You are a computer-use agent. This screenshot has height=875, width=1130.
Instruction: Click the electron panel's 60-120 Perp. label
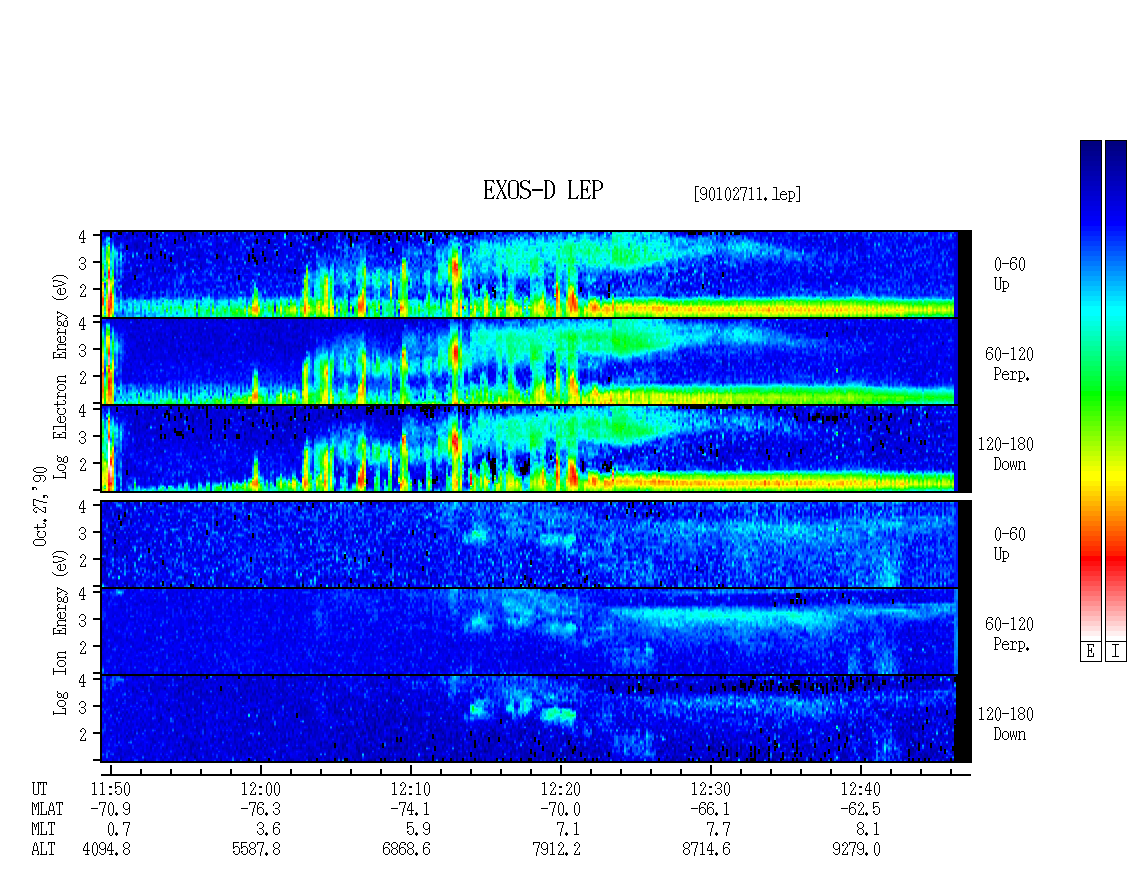click(x=1009, y=364)
